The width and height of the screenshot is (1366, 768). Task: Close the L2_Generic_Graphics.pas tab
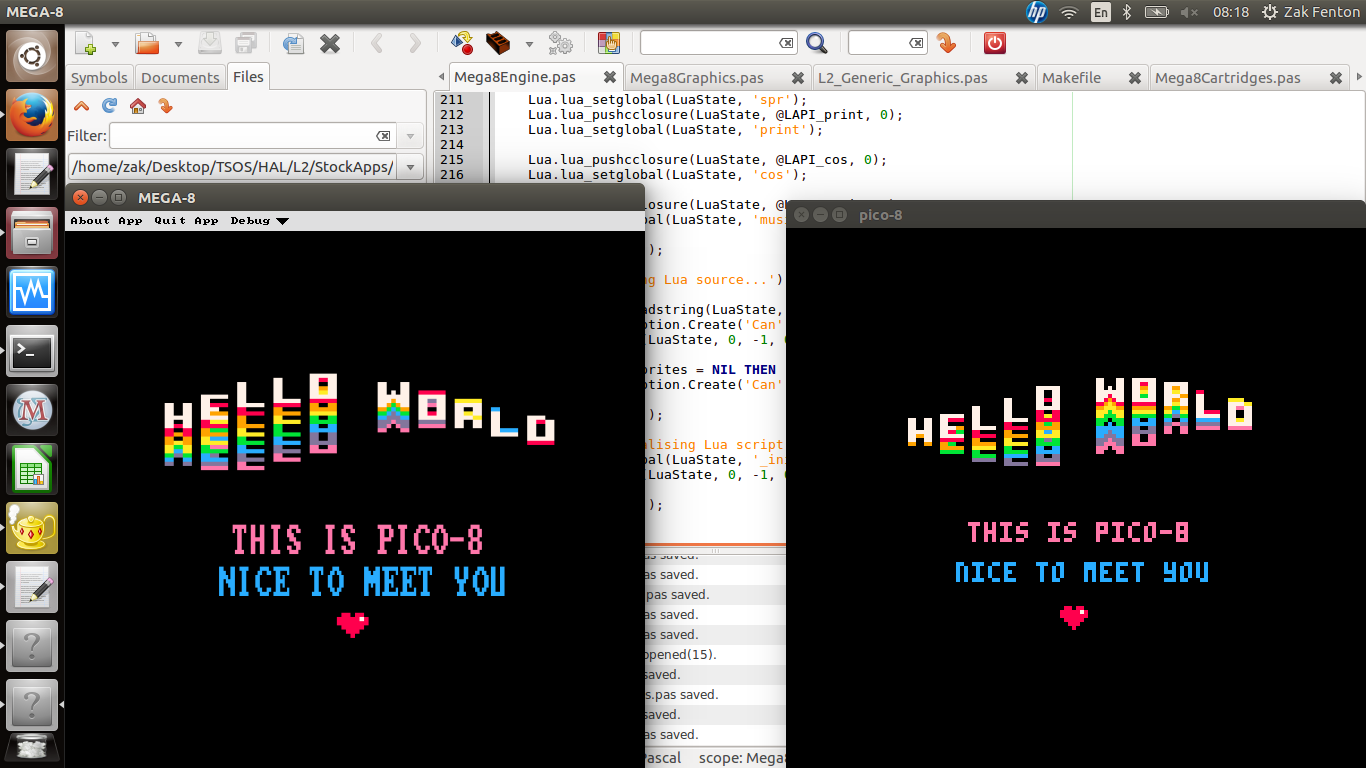(1021, 78)
